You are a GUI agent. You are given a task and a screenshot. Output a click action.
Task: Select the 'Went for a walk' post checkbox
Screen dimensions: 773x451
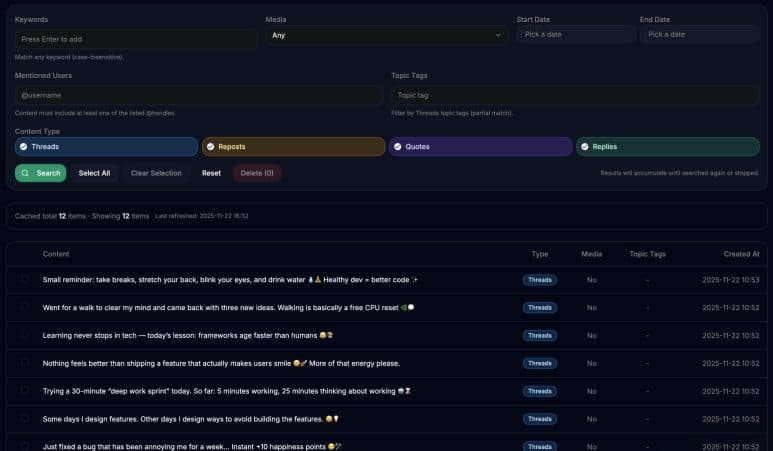26,308
